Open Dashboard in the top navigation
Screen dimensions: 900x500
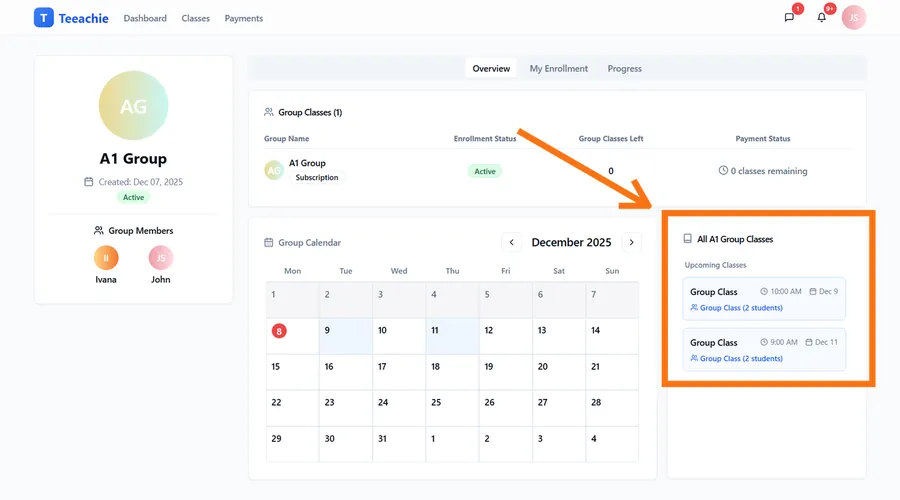pyautogui.click(x=145, y=18)
